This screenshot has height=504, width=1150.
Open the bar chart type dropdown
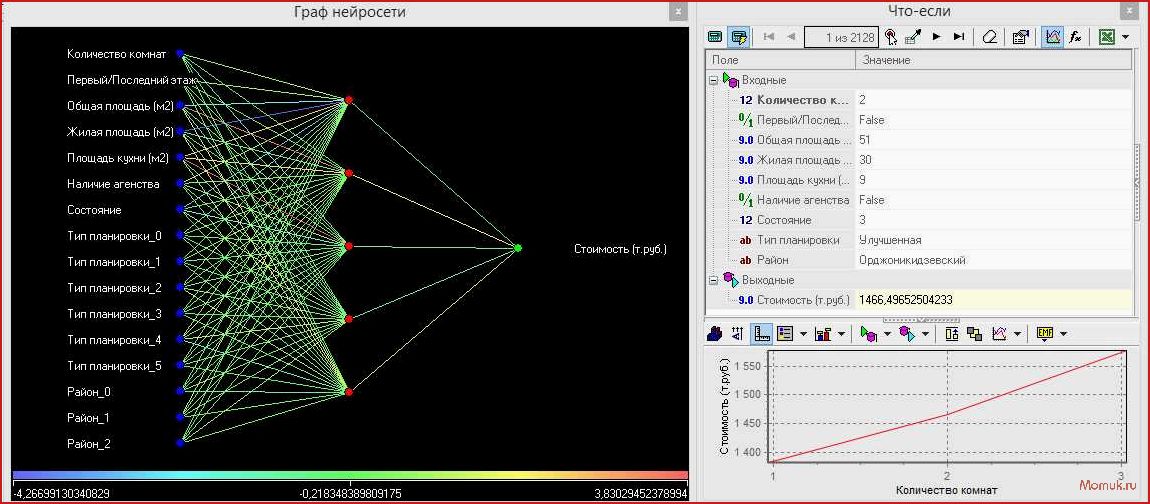[840, 335]
